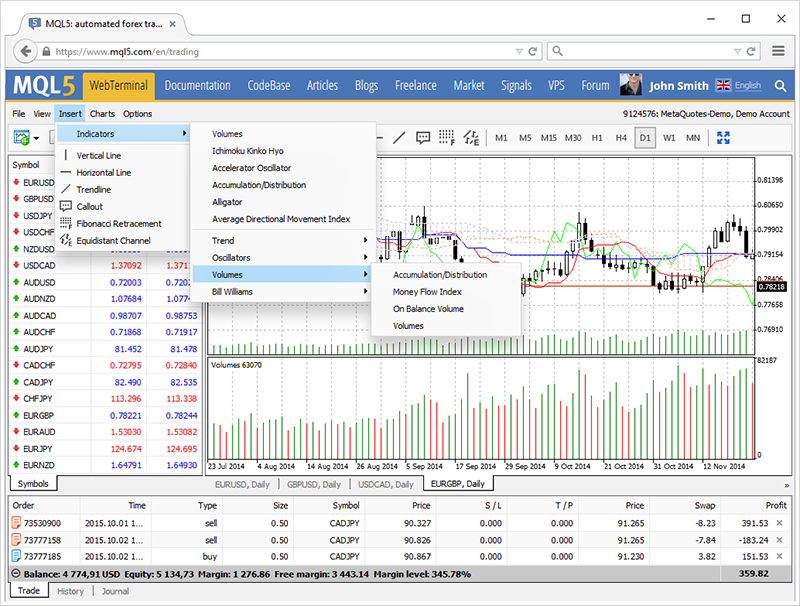The image size is (800, 606).
Task: Click the fullscreen chart icon
Action: coord(724,138)
